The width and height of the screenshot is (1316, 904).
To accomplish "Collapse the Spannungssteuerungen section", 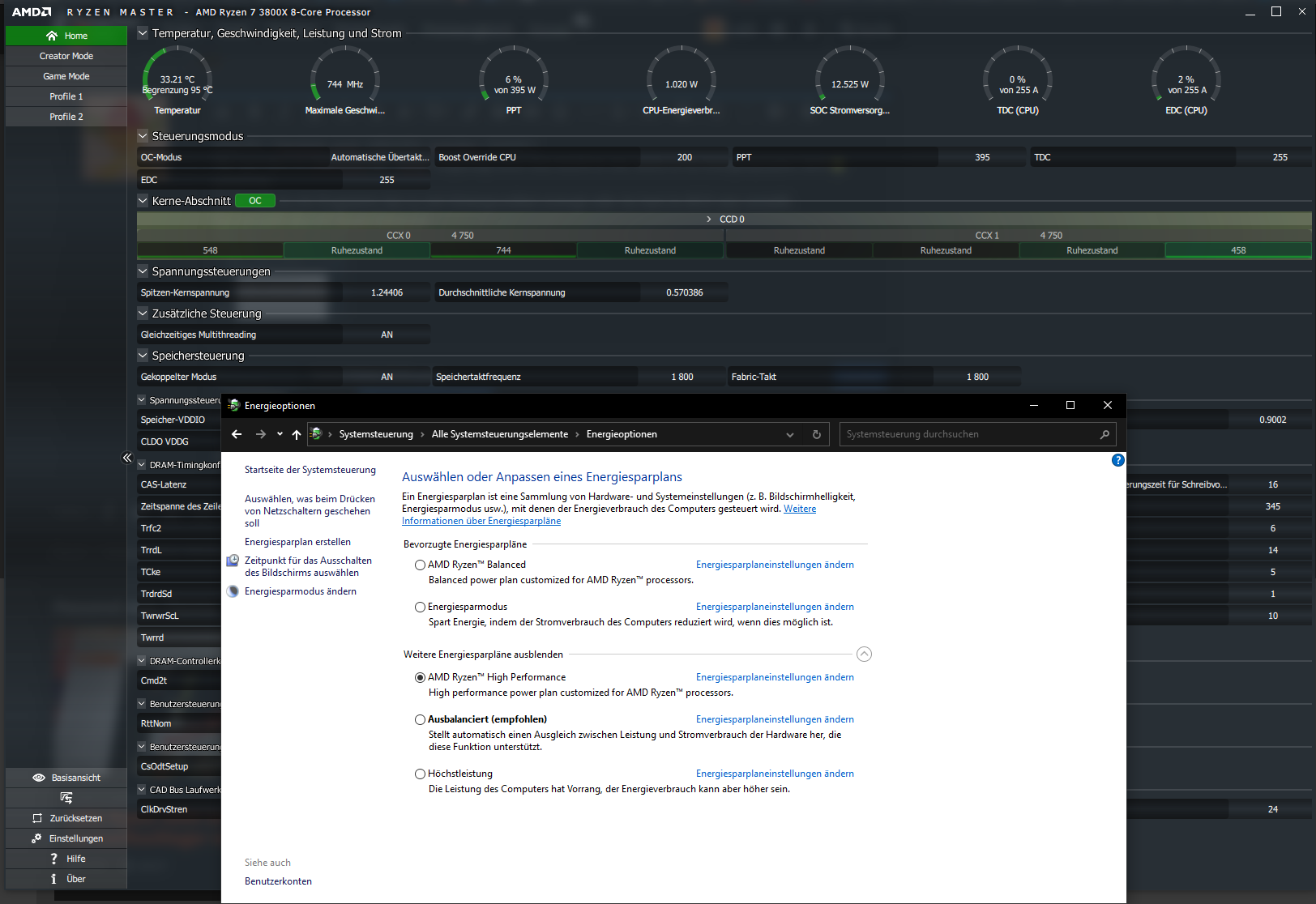I will coord(143,271).
